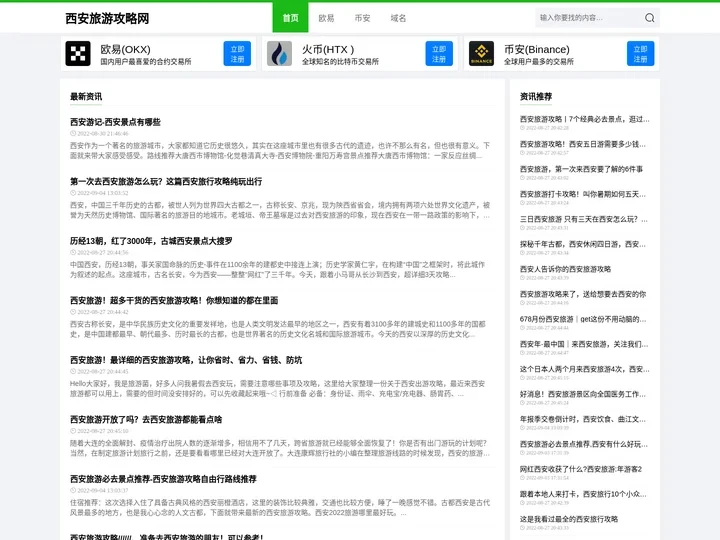Open sidebar link 西安人告诉你的西安旅游攻略

tap(565, 269)
